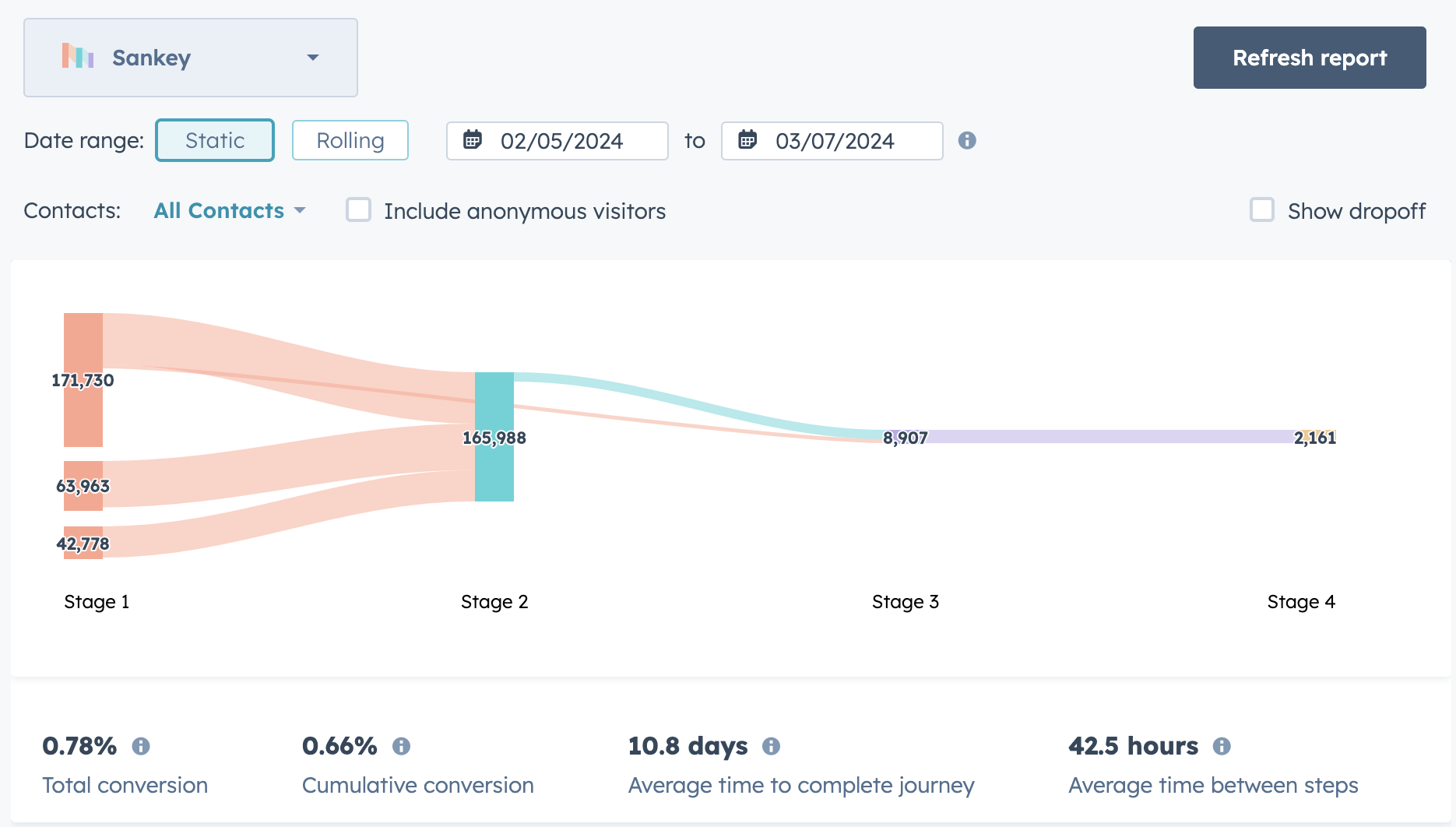
Task: Select the Static date range option
Action: 214,140
